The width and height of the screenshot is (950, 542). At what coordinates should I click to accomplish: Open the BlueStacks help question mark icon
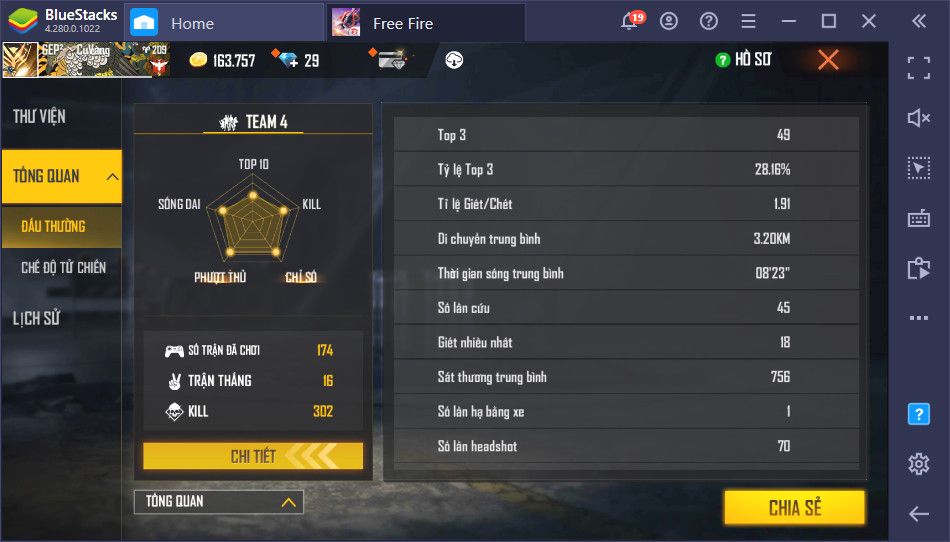pos(708,22)
